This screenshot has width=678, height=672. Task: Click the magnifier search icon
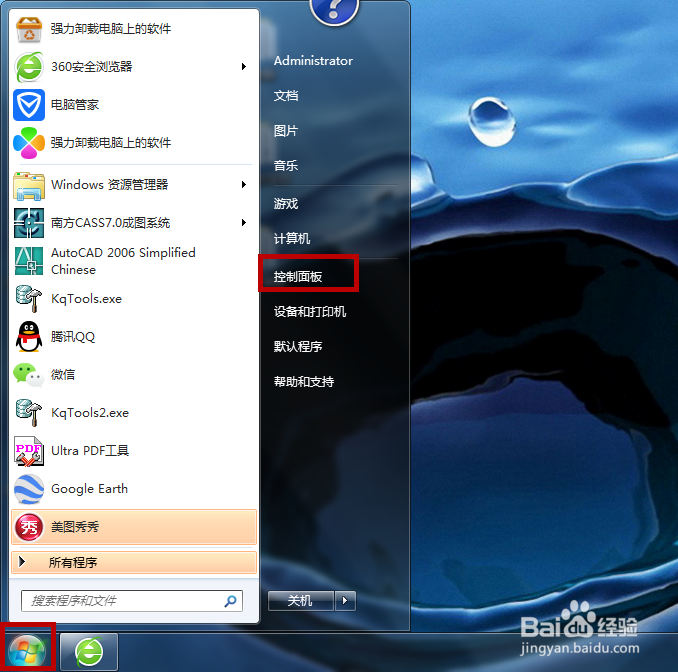tap(230, 601)
